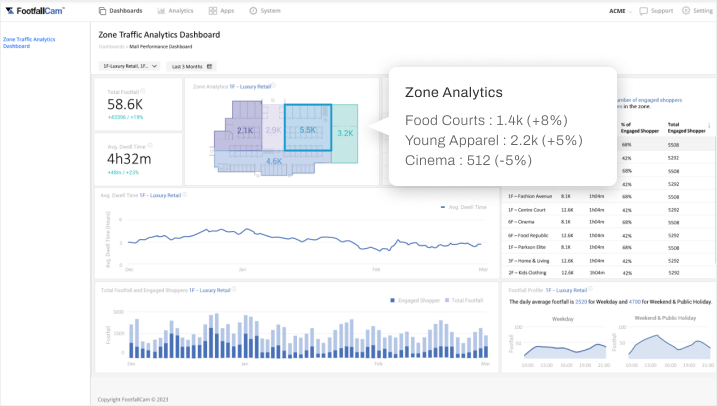Open Support via the chat bubble icon
This screenshot has height=406, width=717.
pos(643,10)
